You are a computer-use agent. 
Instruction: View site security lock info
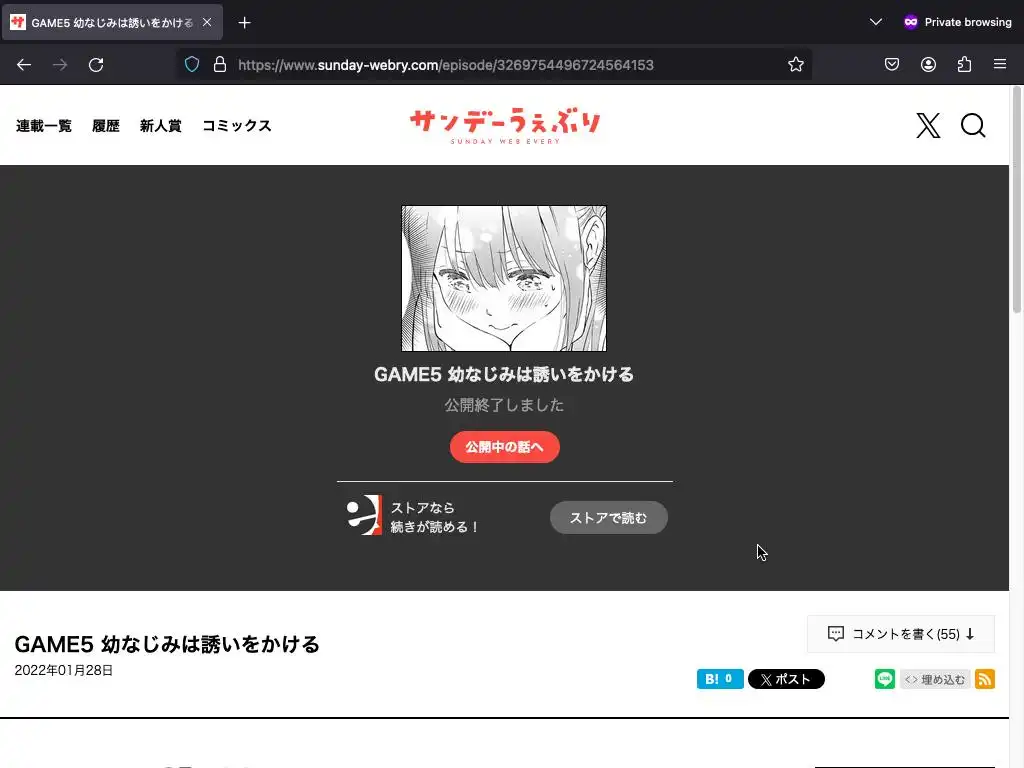(220, 65)
